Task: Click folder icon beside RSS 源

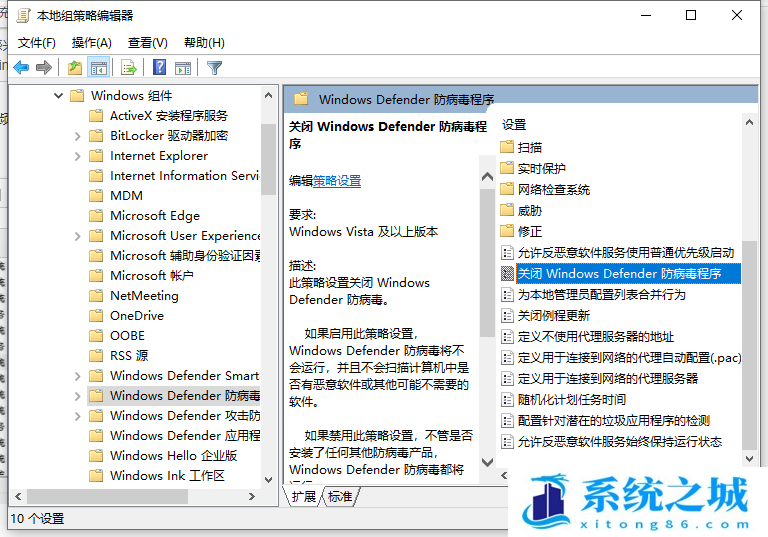Action: pos(96,355)
